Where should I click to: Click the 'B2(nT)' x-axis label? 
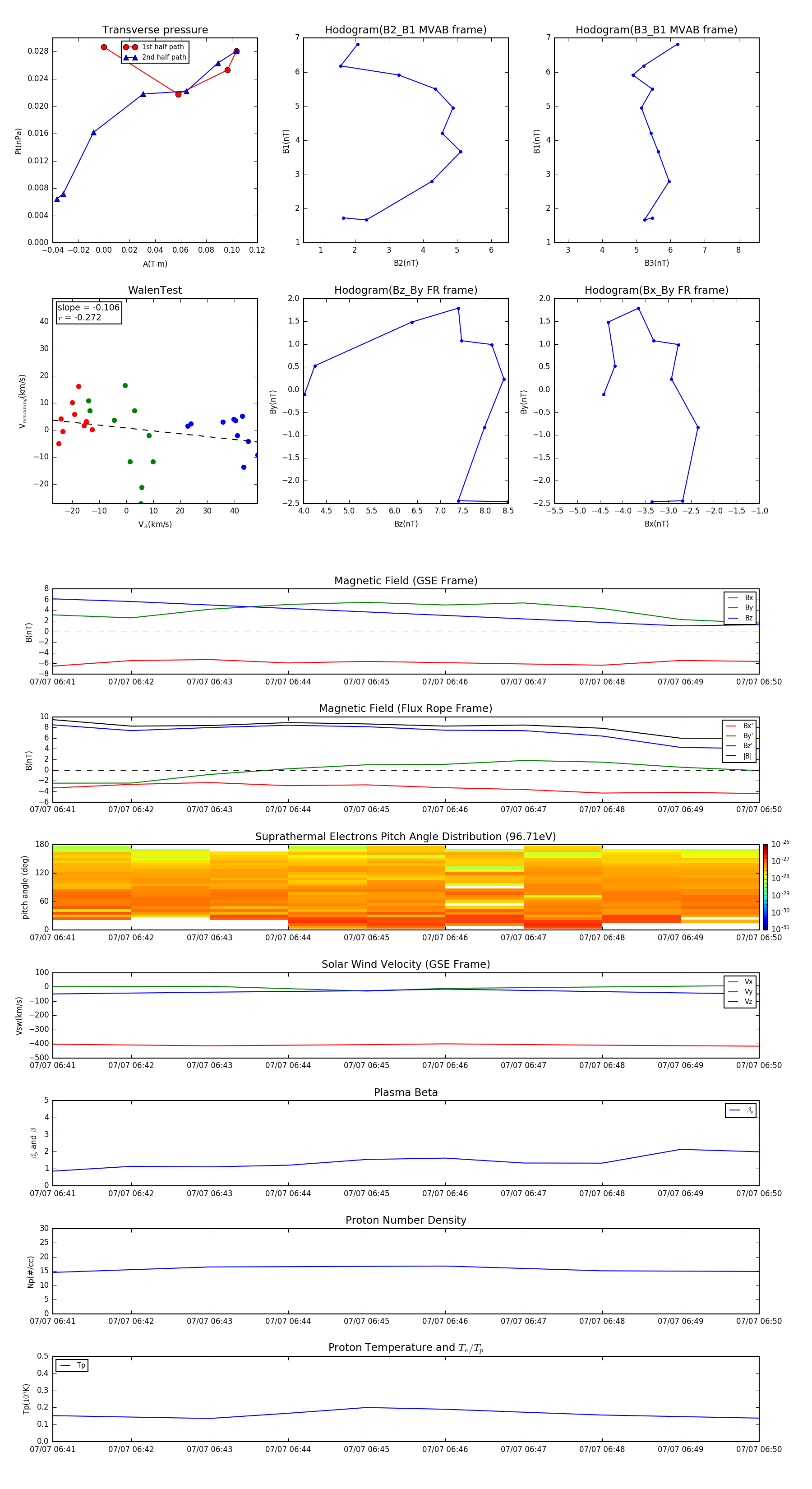click(406, 263)
